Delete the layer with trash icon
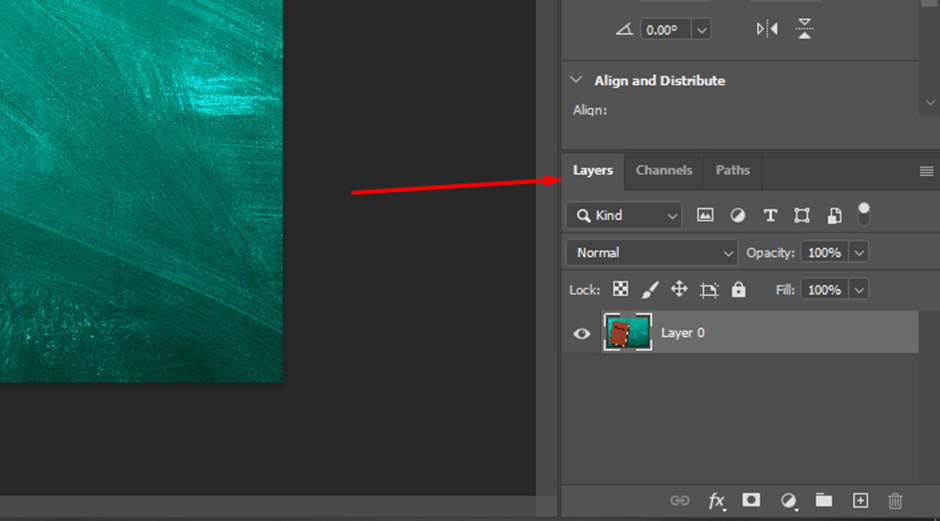The width and height of the screenshot is (940, 521). 895,500
